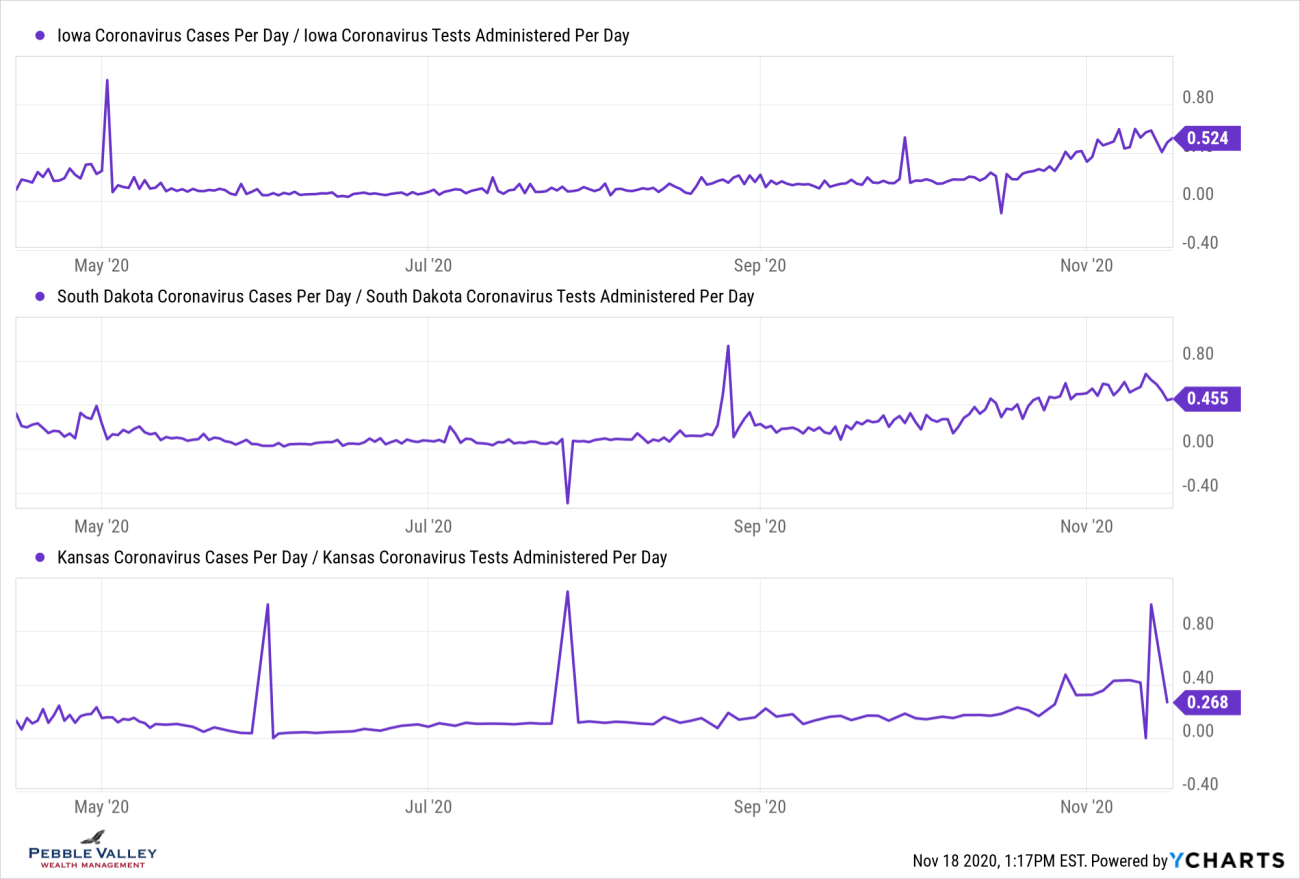Click the Iowa chart's Sep '20 axis label
This screenshot has height=879, width=1300.
(761, 265)
